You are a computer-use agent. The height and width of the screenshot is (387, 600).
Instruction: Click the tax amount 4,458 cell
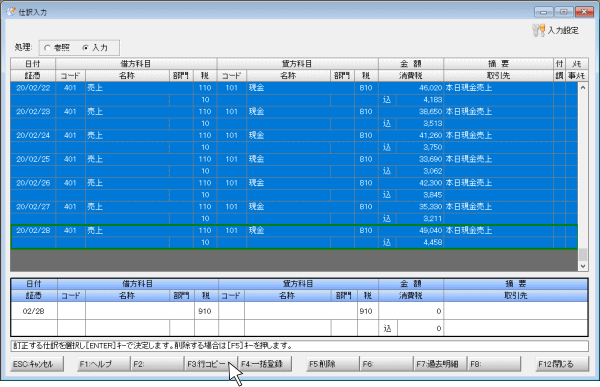(420, 242)
